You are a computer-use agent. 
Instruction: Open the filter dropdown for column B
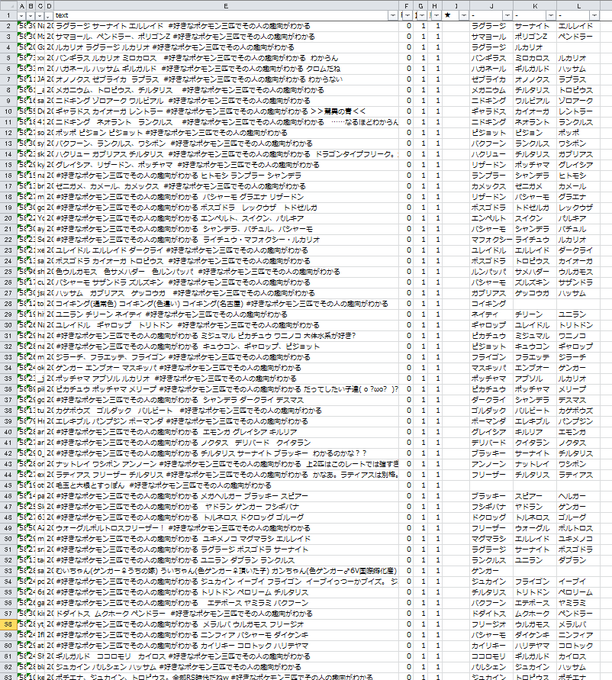coord(31,16)
